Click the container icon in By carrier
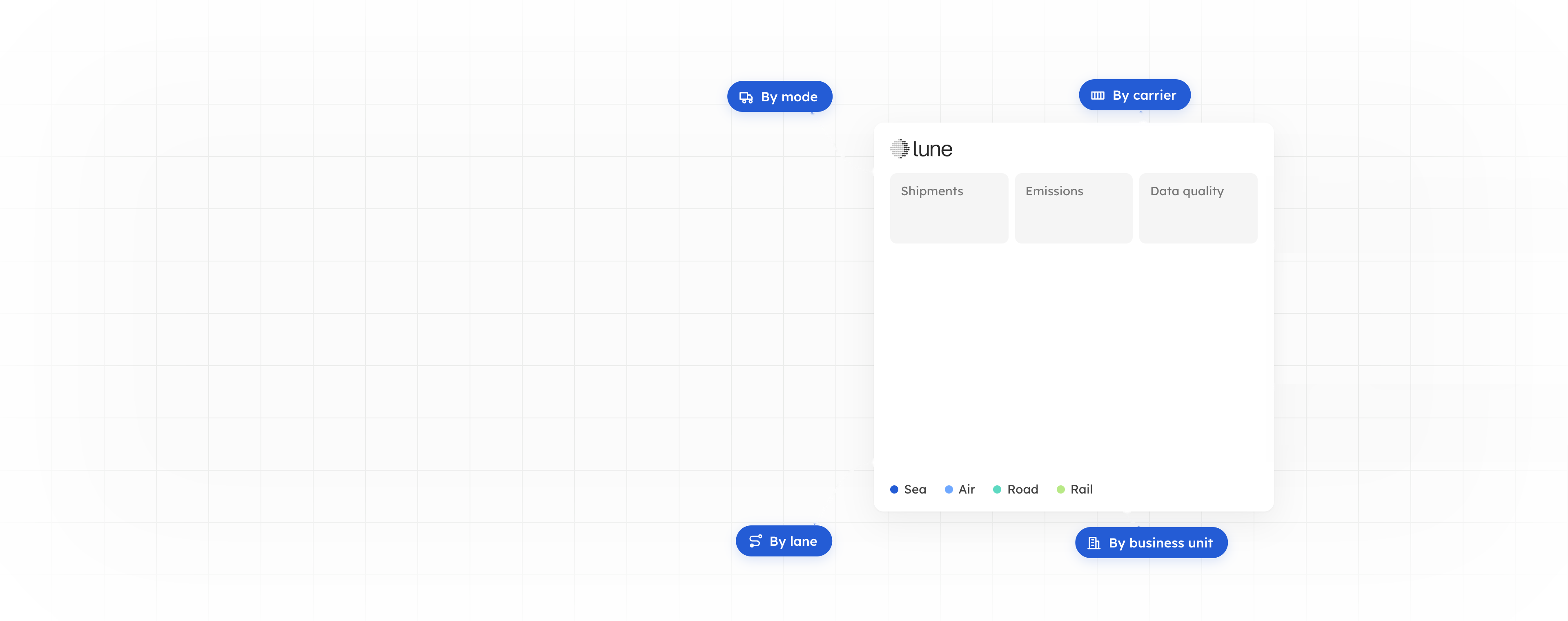The width and height of the screenshot is (1568, 621). [x=1098, y=96]
